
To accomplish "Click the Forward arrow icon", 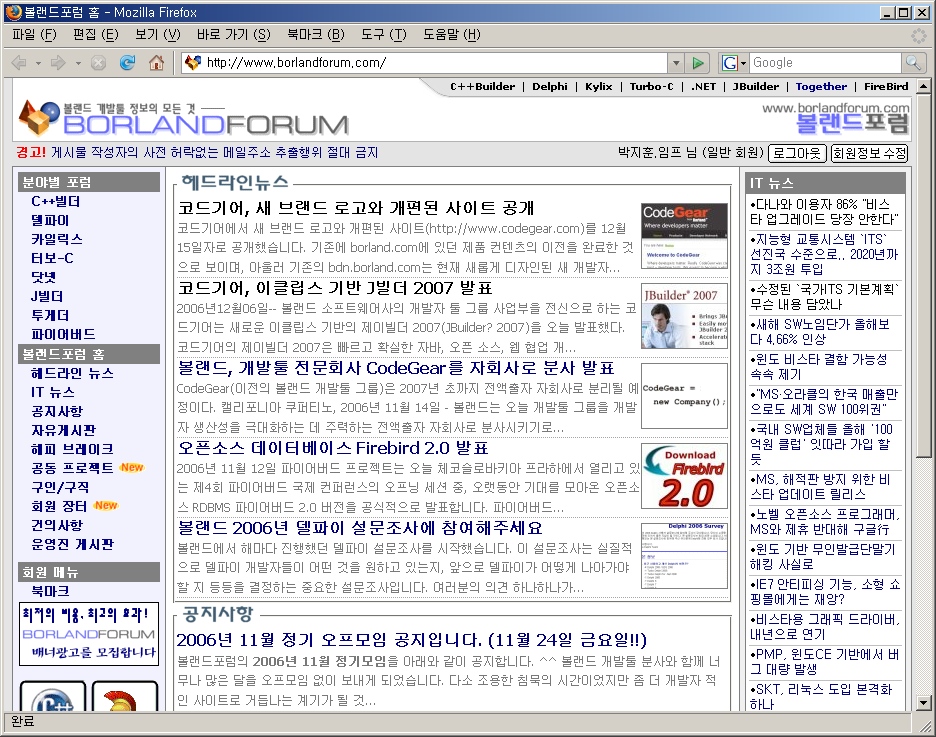I will tap(58, 63).
